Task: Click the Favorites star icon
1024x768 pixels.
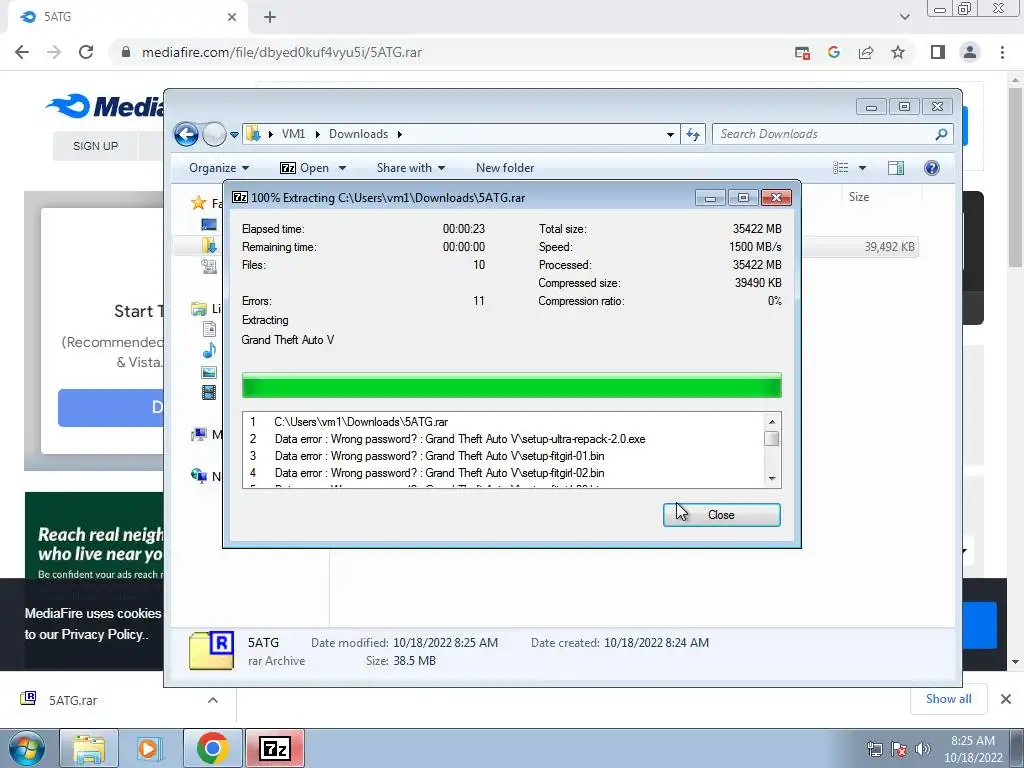Action: (x=199, y=202)
